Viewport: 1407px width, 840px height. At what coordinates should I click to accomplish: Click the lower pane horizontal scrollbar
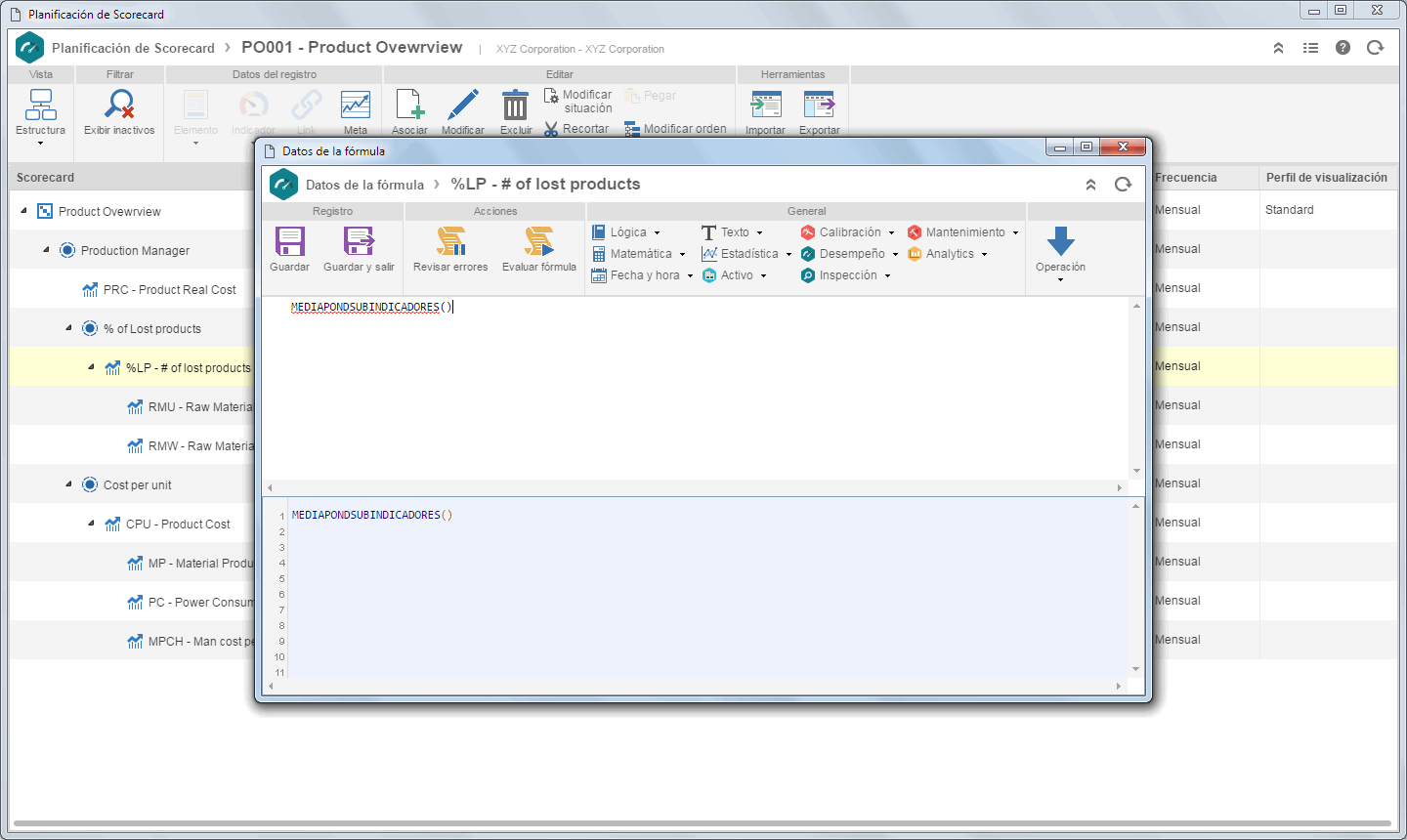coord(695,686)
